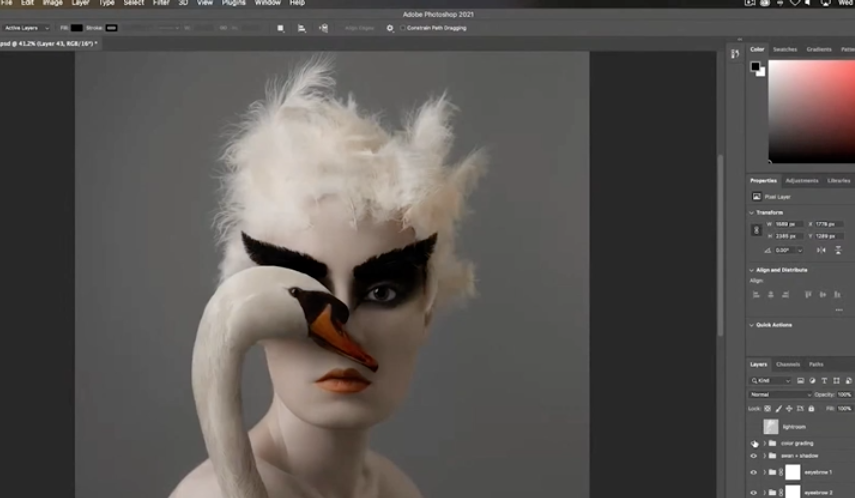This screenshot has width=855, height=498.
Task: Switch to the Adjustments tab
Action: click(801, 181)
